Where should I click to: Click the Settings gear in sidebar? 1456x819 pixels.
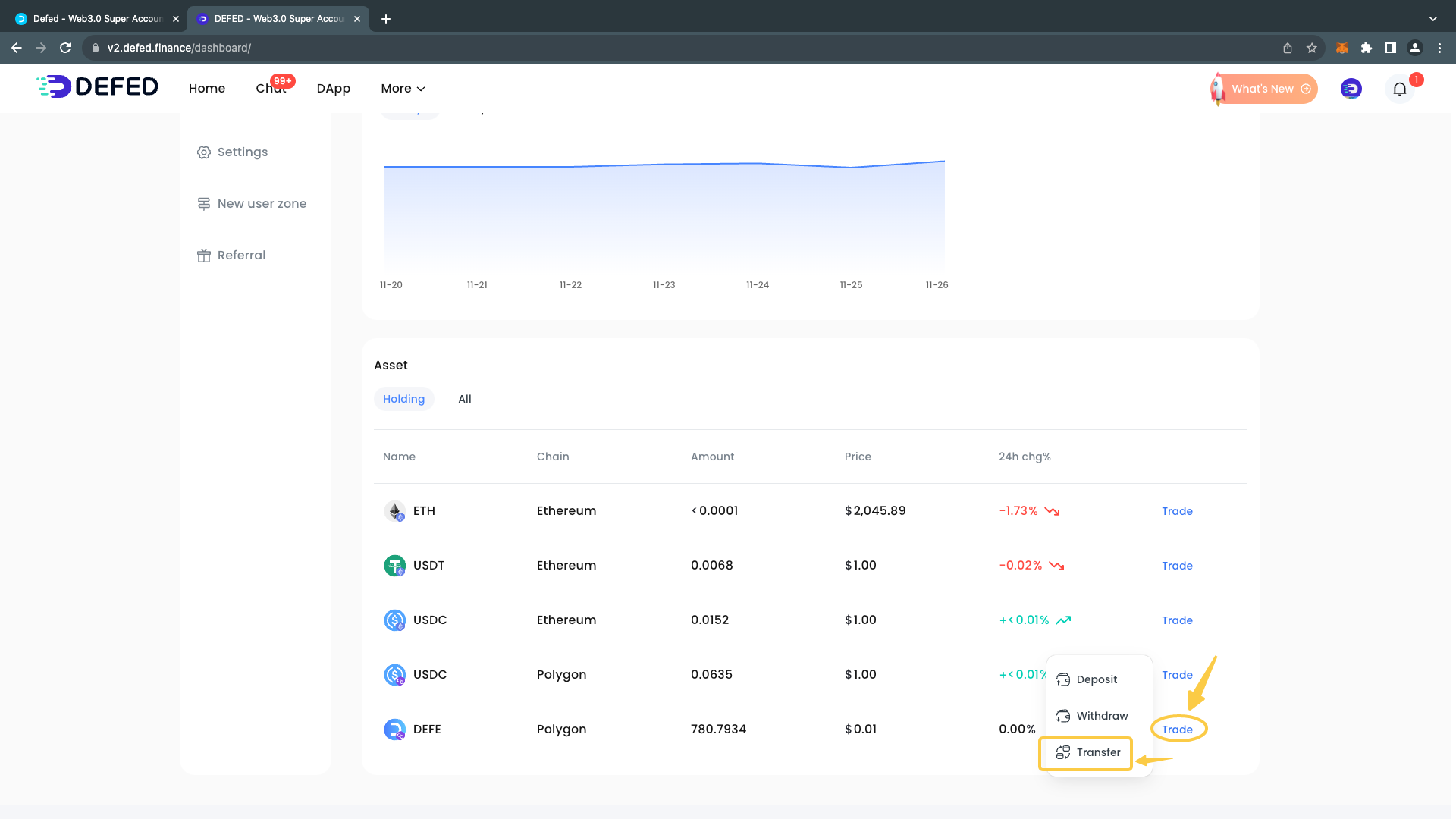[204, 152]
